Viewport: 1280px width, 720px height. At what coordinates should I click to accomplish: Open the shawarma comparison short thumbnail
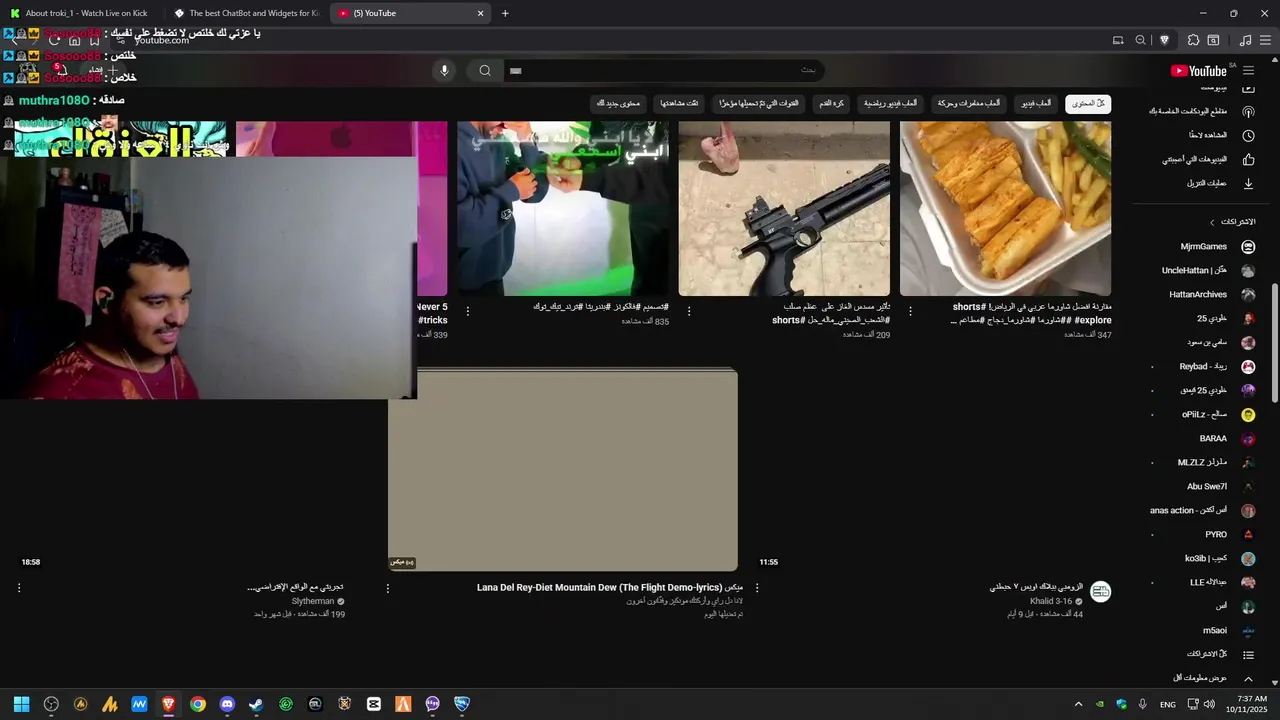(x=1005, y=208)
